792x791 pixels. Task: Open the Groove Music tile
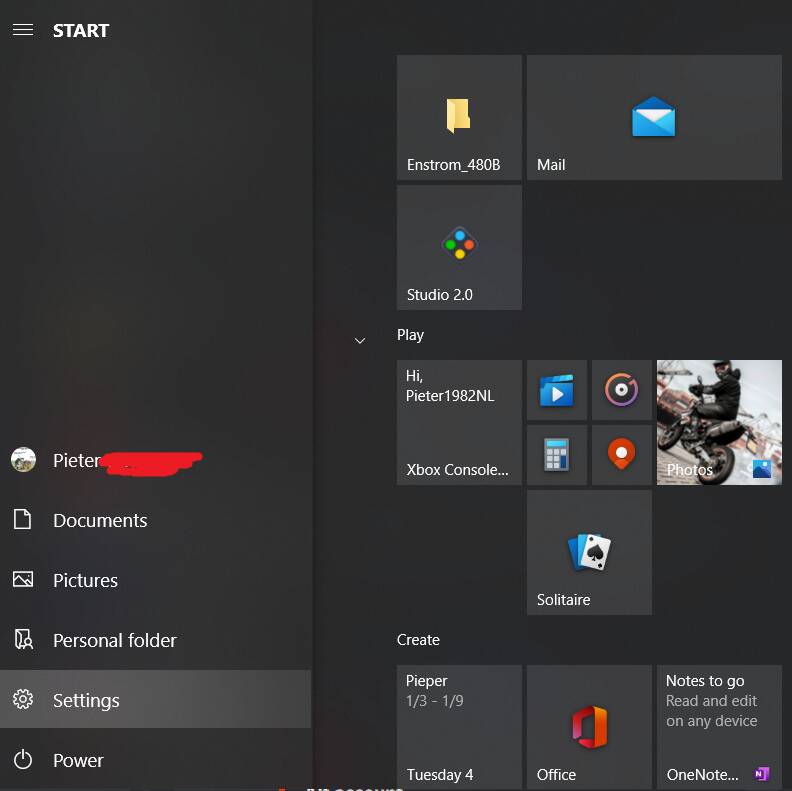tap(622, 390)
